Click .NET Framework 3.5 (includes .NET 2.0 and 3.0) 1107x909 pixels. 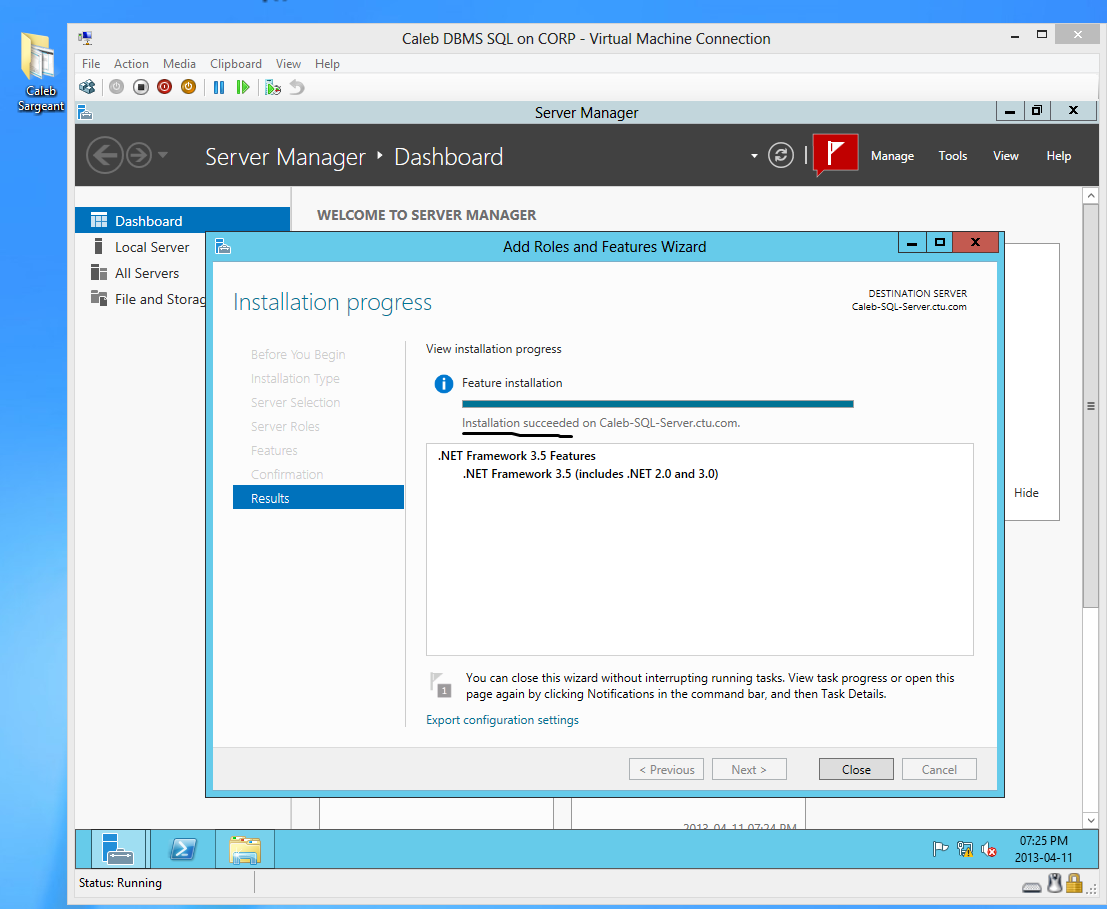click(x=590, y=474)
